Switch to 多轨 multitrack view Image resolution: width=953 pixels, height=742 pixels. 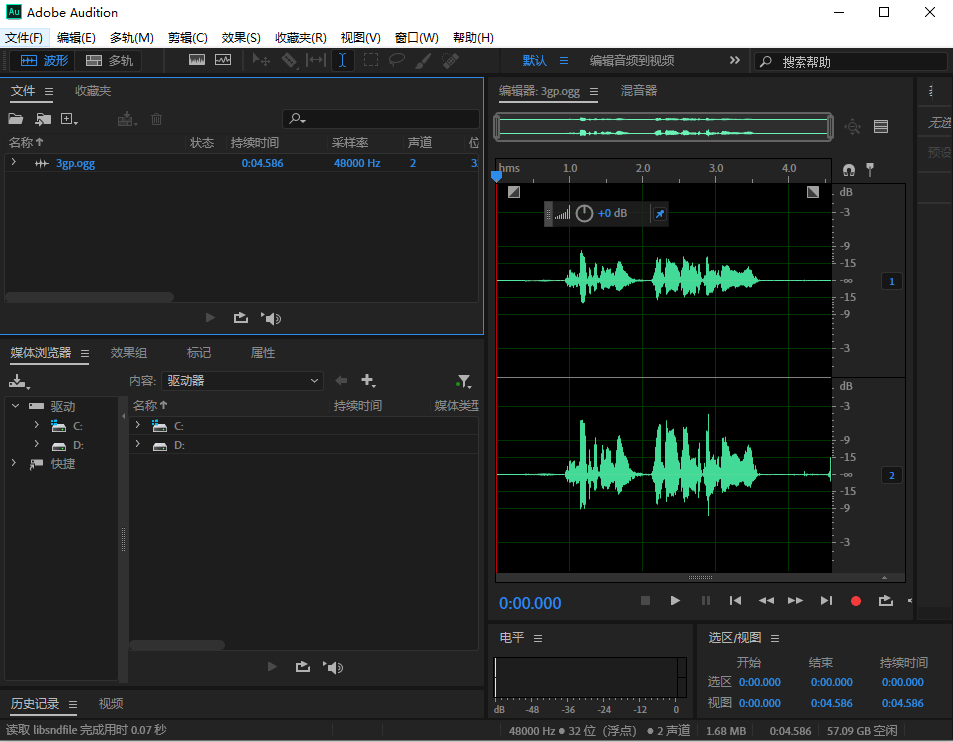pos(109,60)
